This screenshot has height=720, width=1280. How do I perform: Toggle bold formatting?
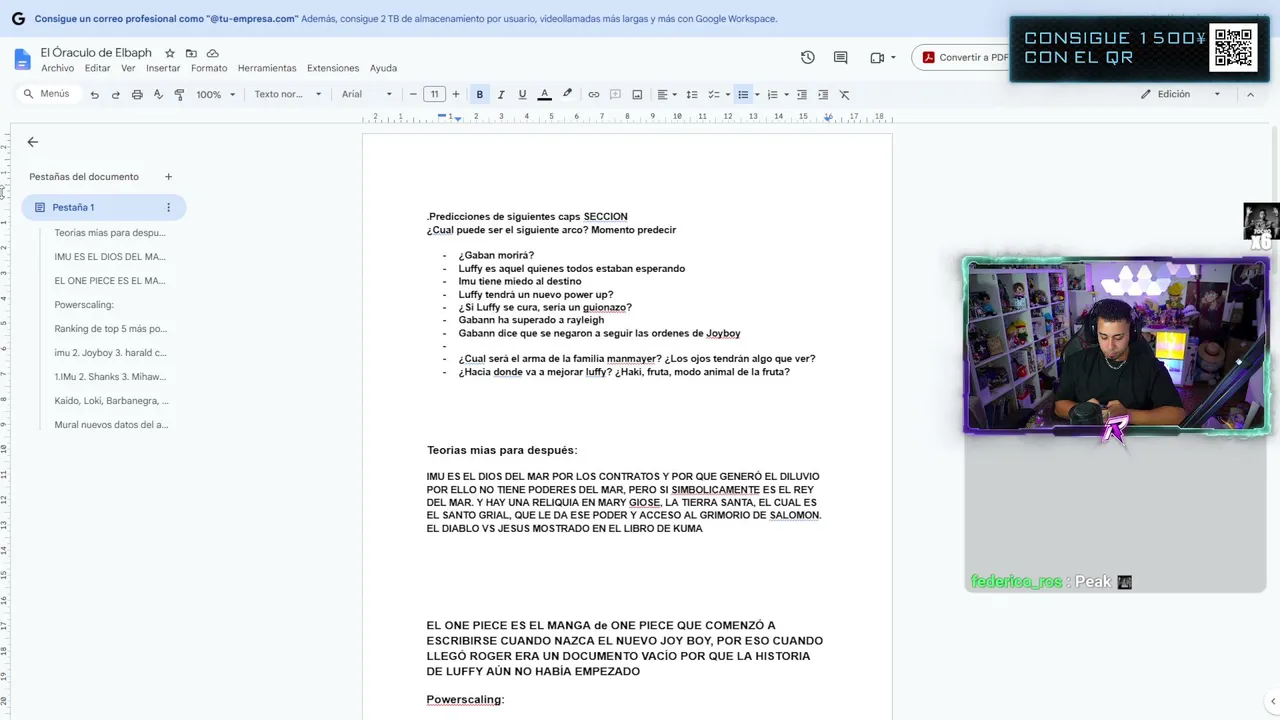coord(480,95)
